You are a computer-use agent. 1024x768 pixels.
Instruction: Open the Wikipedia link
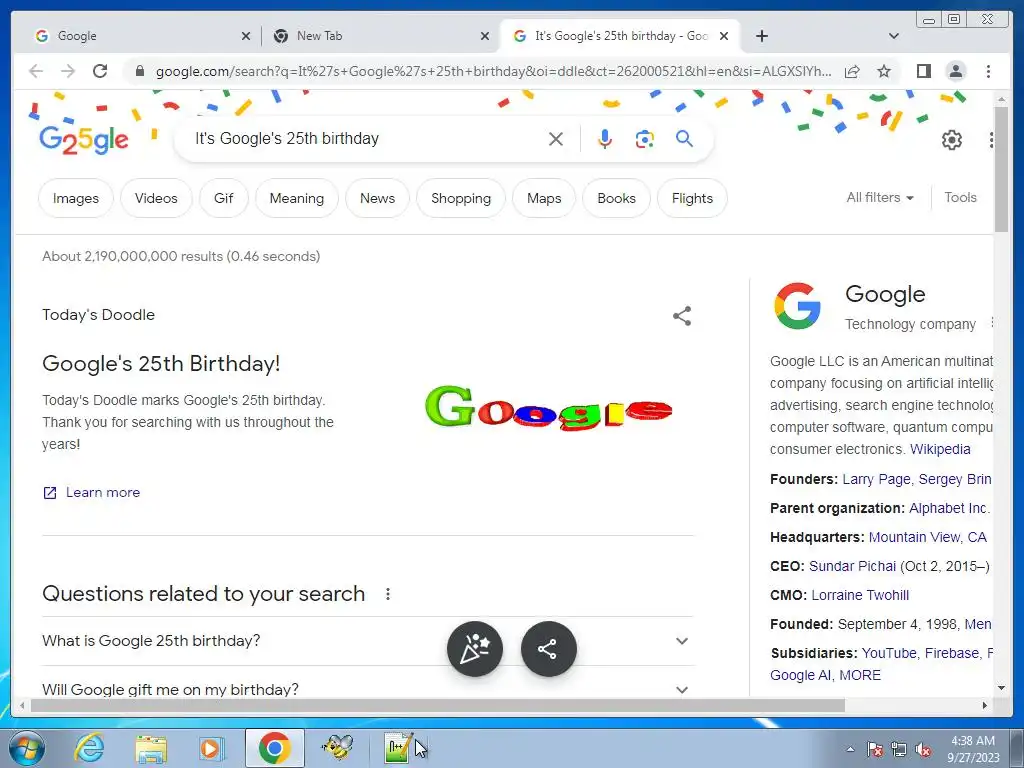tap(940, 449)
